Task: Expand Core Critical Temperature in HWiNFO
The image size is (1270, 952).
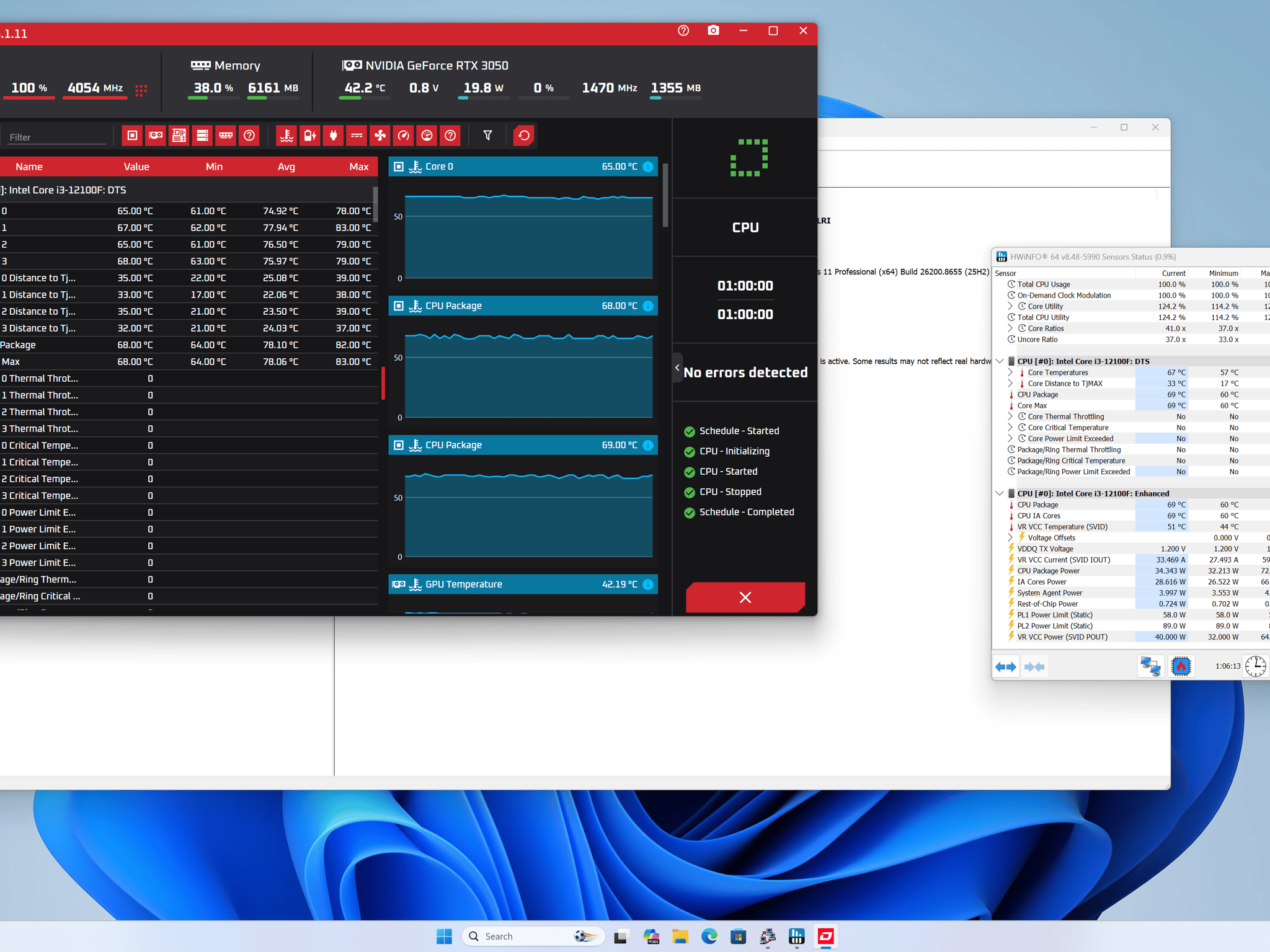Action: [x=1010, y=428]
